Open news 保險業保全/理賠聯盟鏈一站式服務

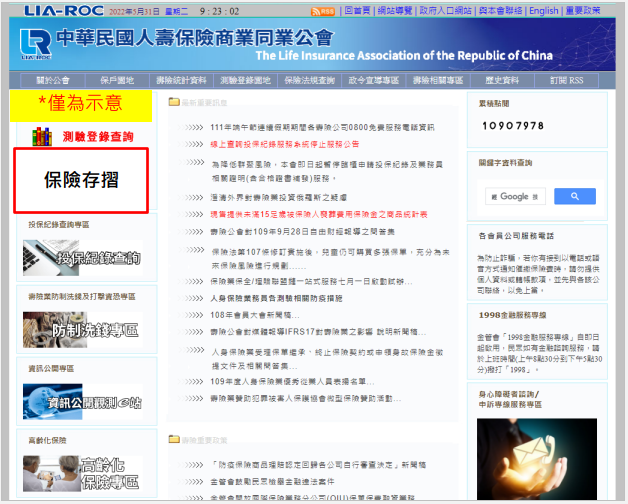311,282
